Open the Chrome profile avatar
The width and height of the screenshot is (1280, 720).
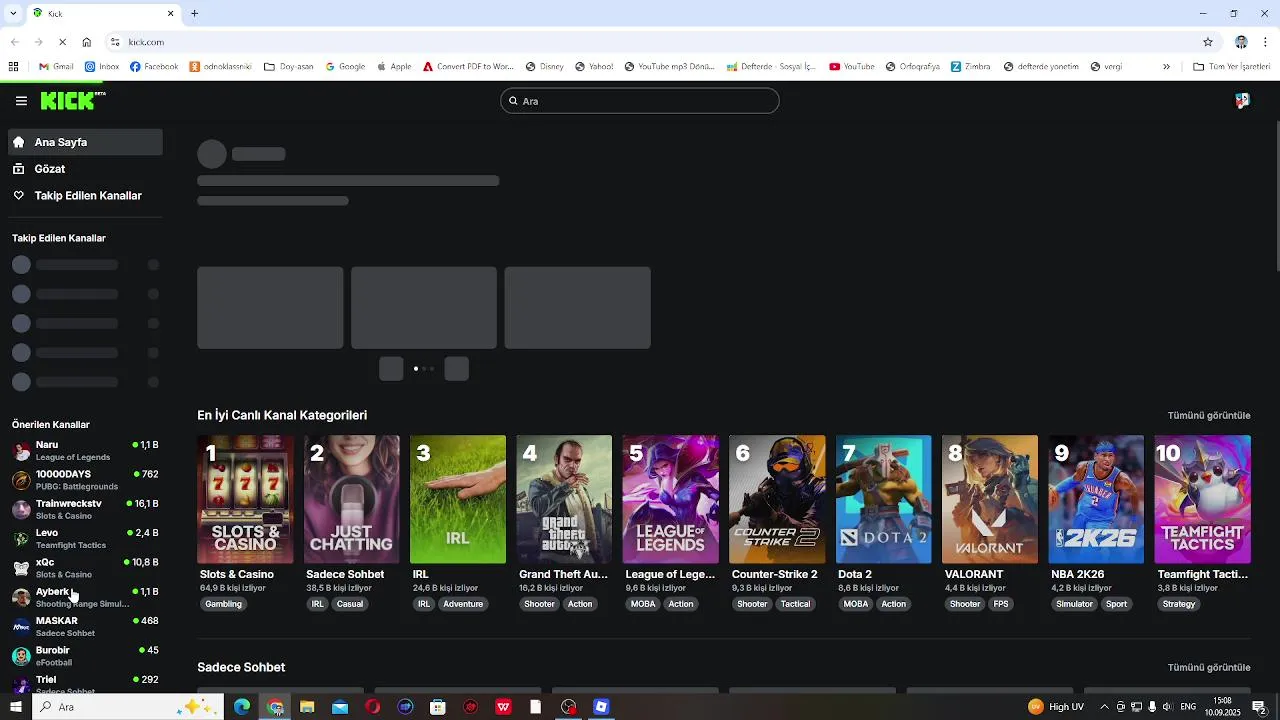(x=1241, y=42)
